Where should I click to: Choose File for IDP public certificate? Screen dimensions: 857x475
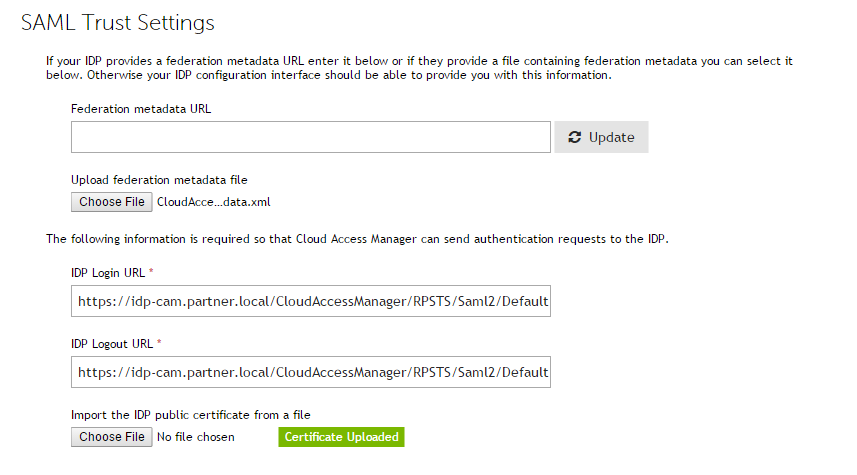click(112, 437)
